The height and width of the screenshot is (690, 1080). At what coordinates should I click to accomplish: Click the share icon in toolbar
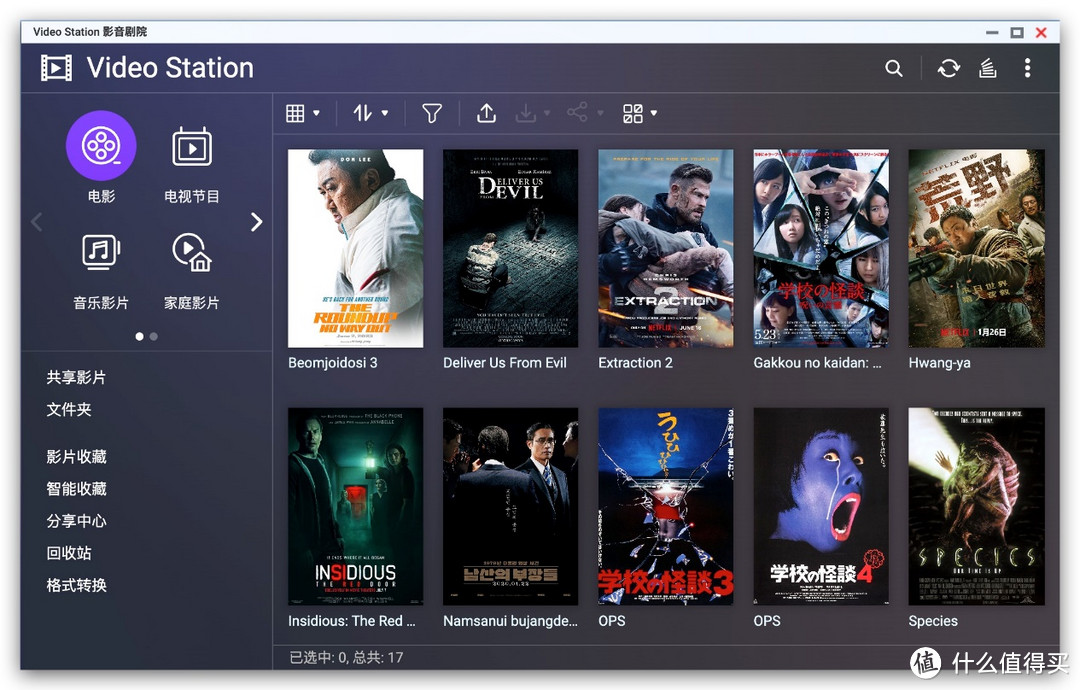pos(577,112)
